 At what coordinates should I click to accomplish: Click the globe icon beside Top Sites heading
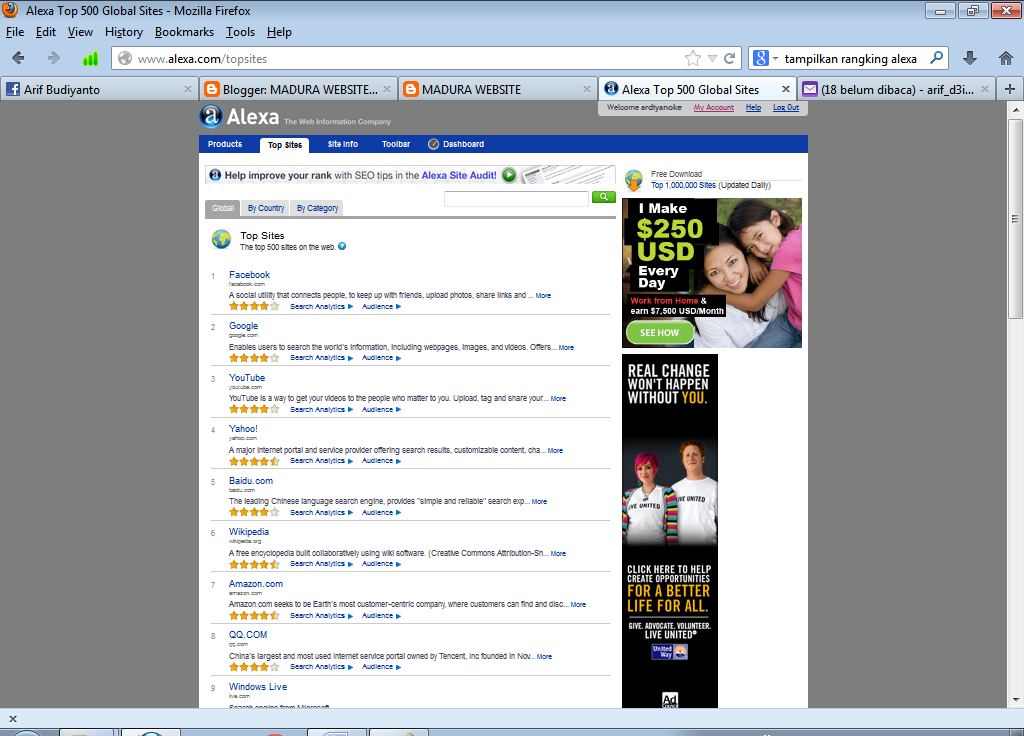coord(221,240)
